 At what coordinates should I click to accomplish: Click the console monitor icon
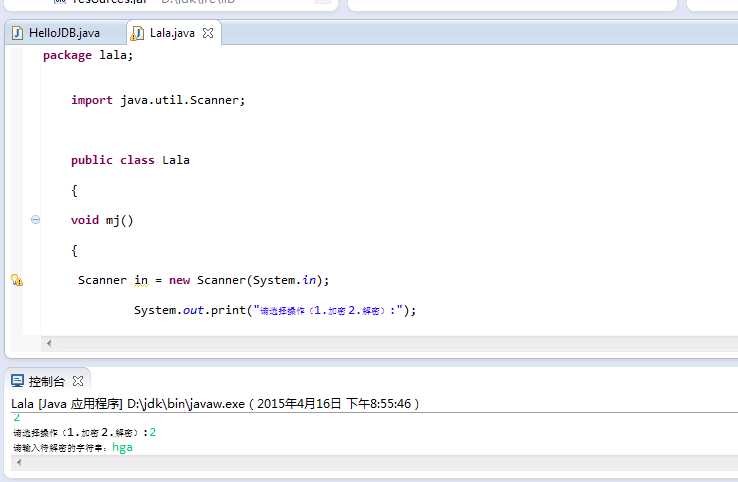coord(17,381)
